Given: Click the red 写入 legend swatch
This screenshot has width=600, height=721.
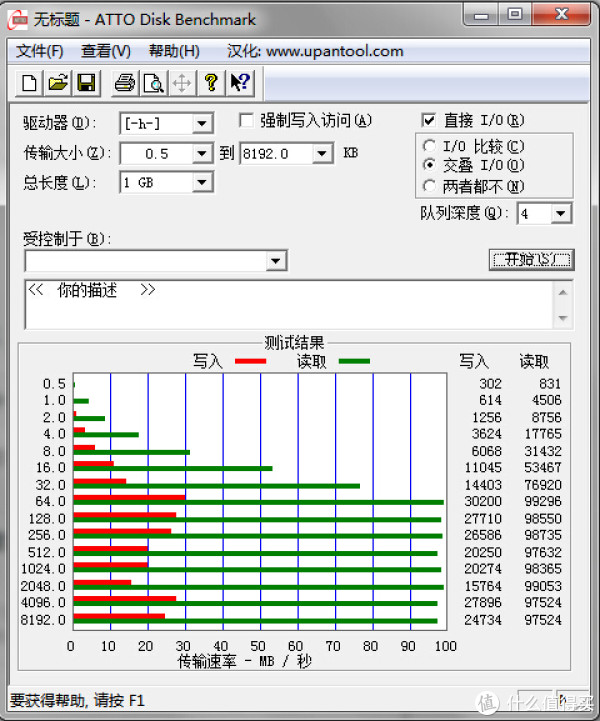Looking at the screenshot, I should pos(251,361).
